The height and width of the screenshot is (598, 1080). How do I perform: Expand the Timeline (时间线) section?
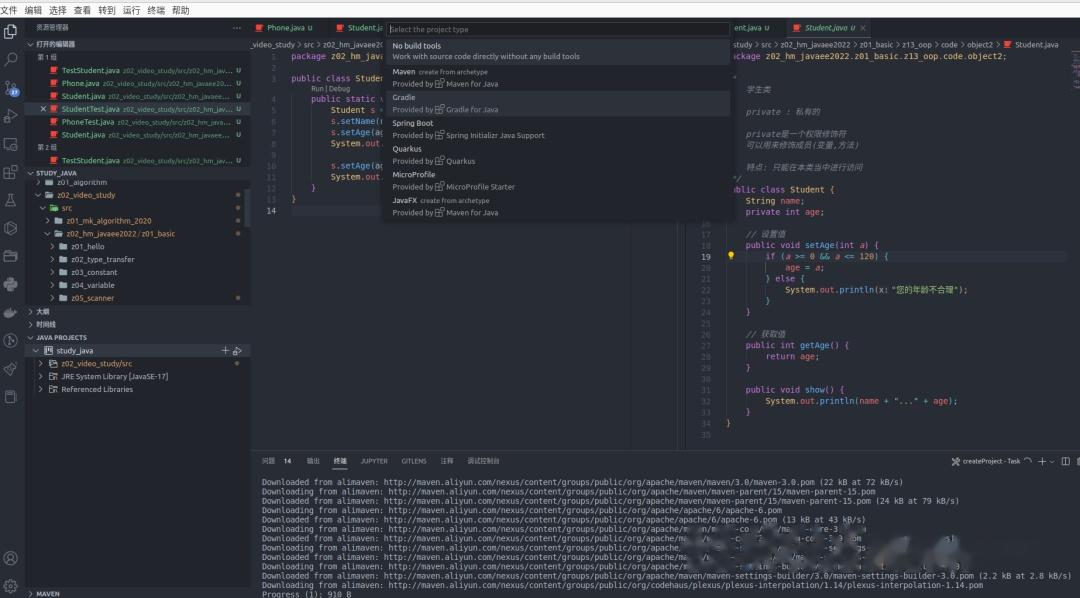[31, 324]
